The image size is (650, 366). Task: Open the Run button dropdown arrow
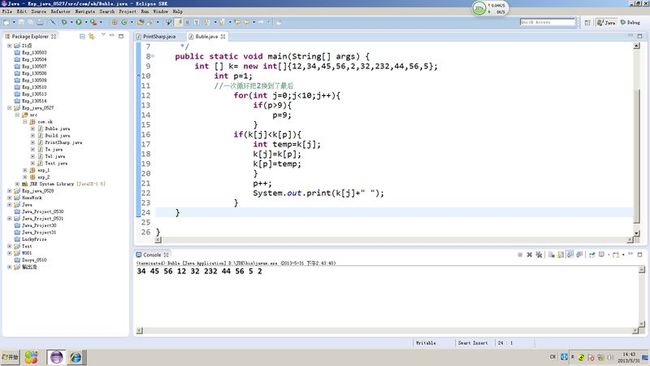pyautogui.click(x=86, y=22)
